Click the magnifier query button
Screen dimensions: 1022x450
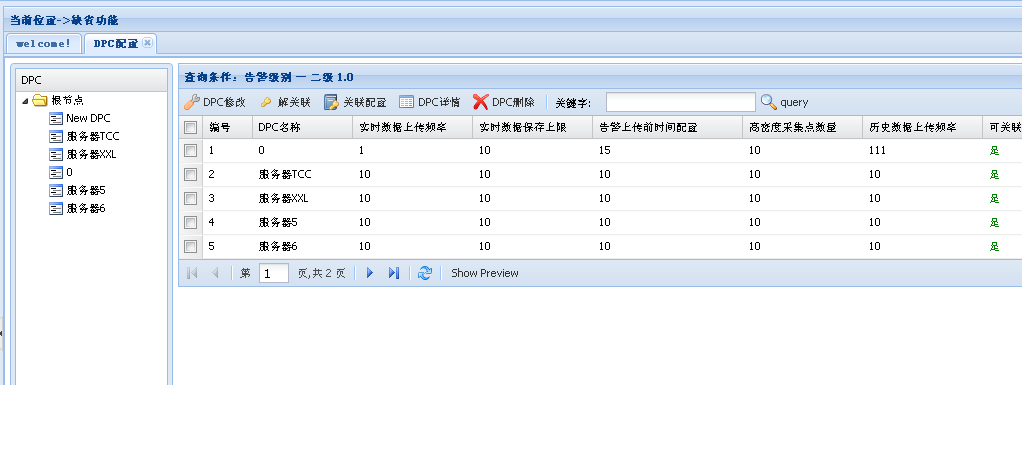pos(785,102)
